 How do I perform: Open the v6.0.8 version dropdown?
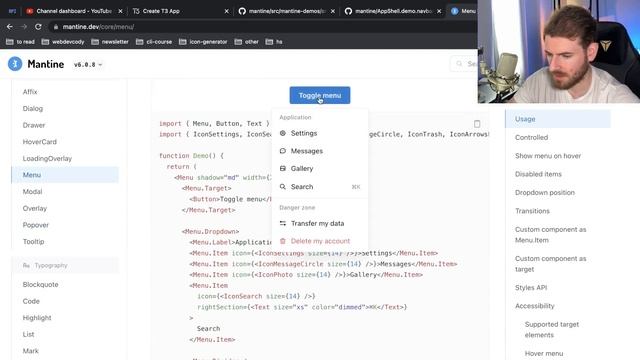pos(88,64)
